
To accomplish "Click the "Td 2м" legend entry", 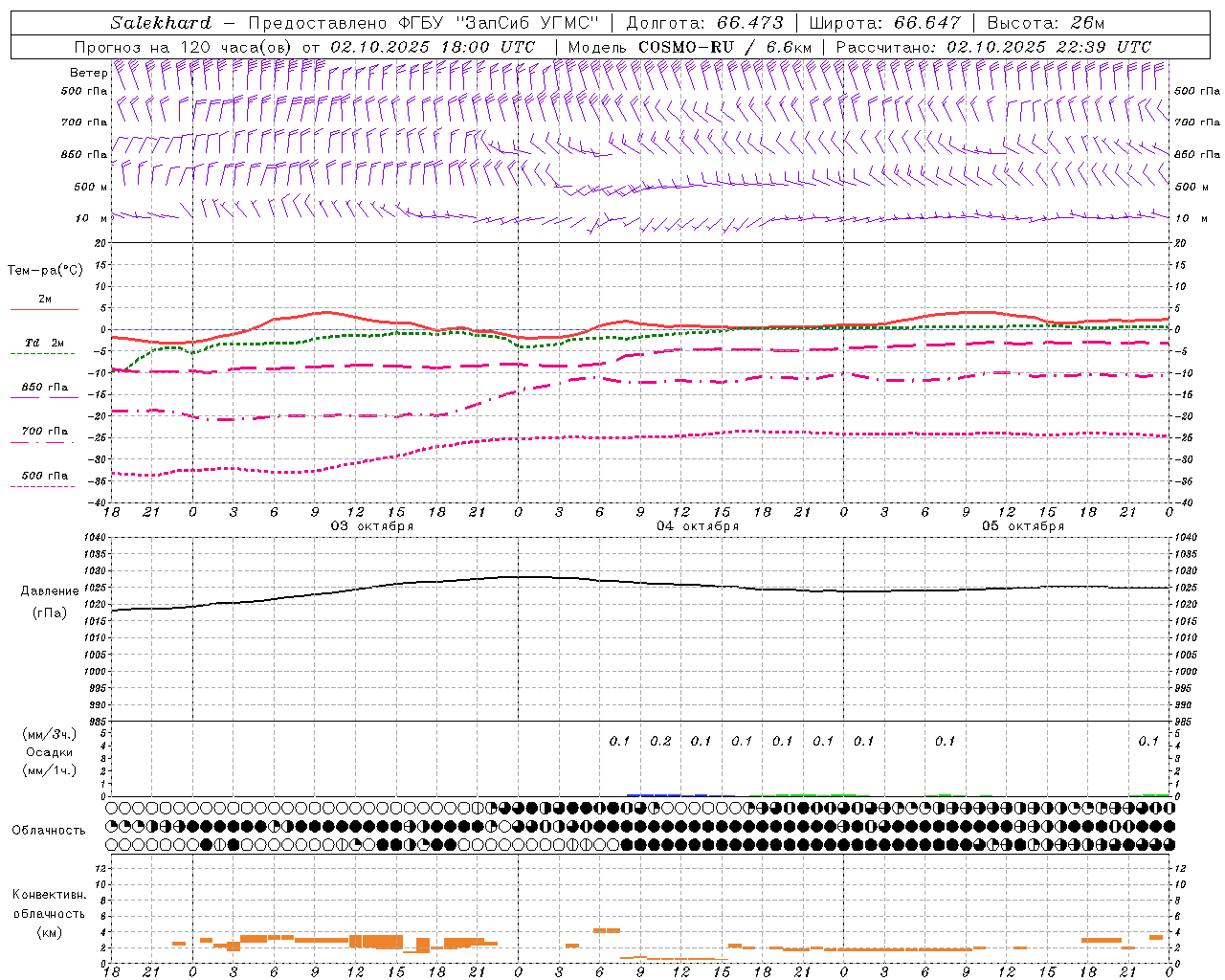I will pos(45,343).
